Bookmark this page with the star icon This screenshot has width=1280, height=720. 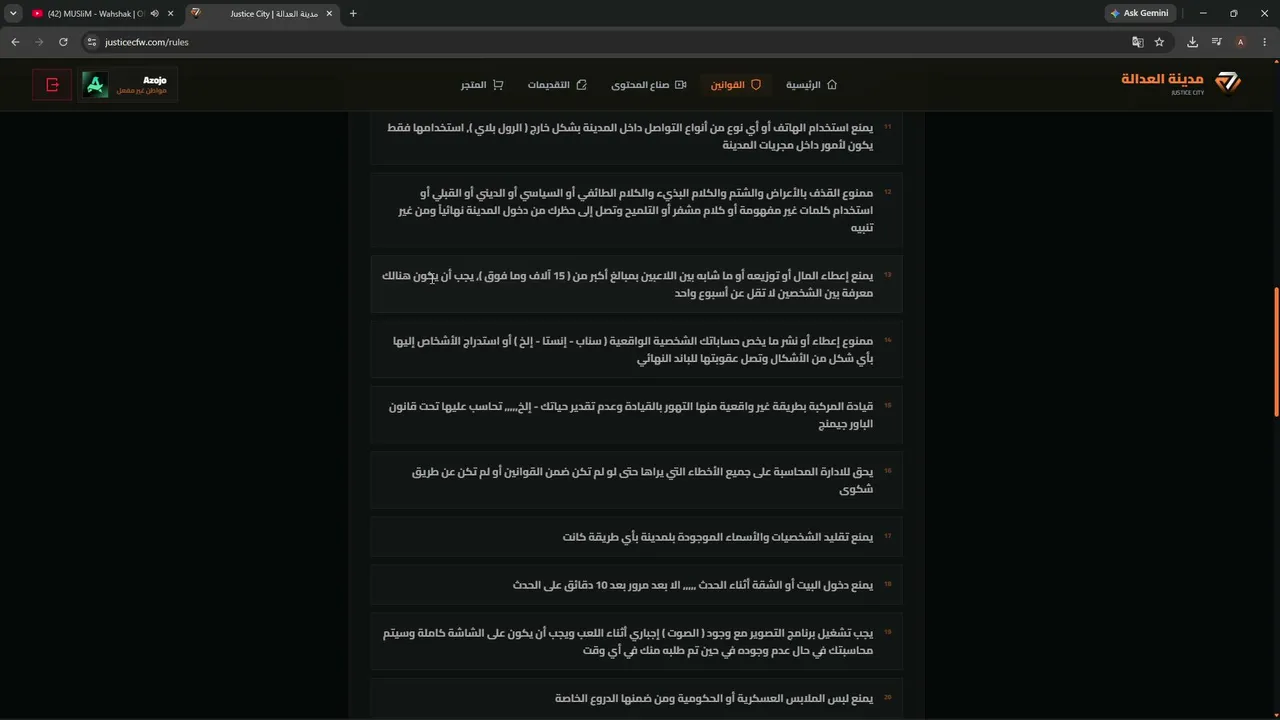coord(1159,42)
